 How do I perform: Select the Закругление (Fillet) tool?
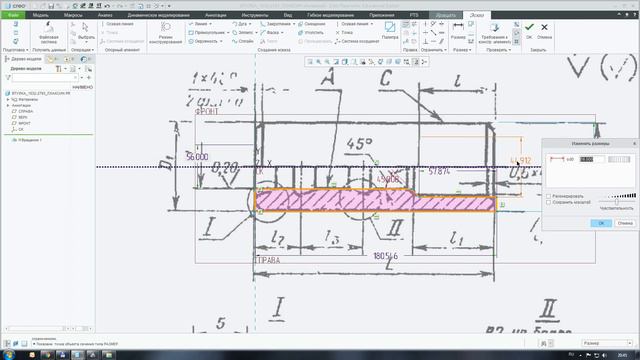point(275,24)
